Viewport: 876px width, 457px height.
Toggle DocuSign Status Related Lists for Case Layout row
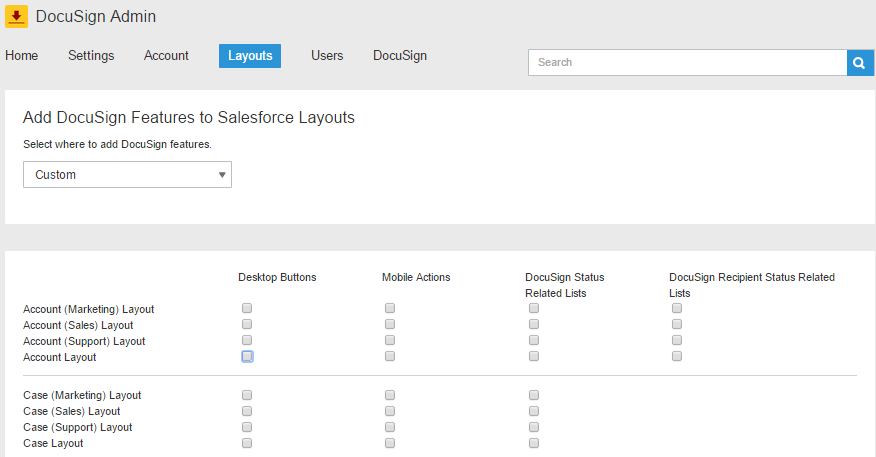click(x=534, y=443)
